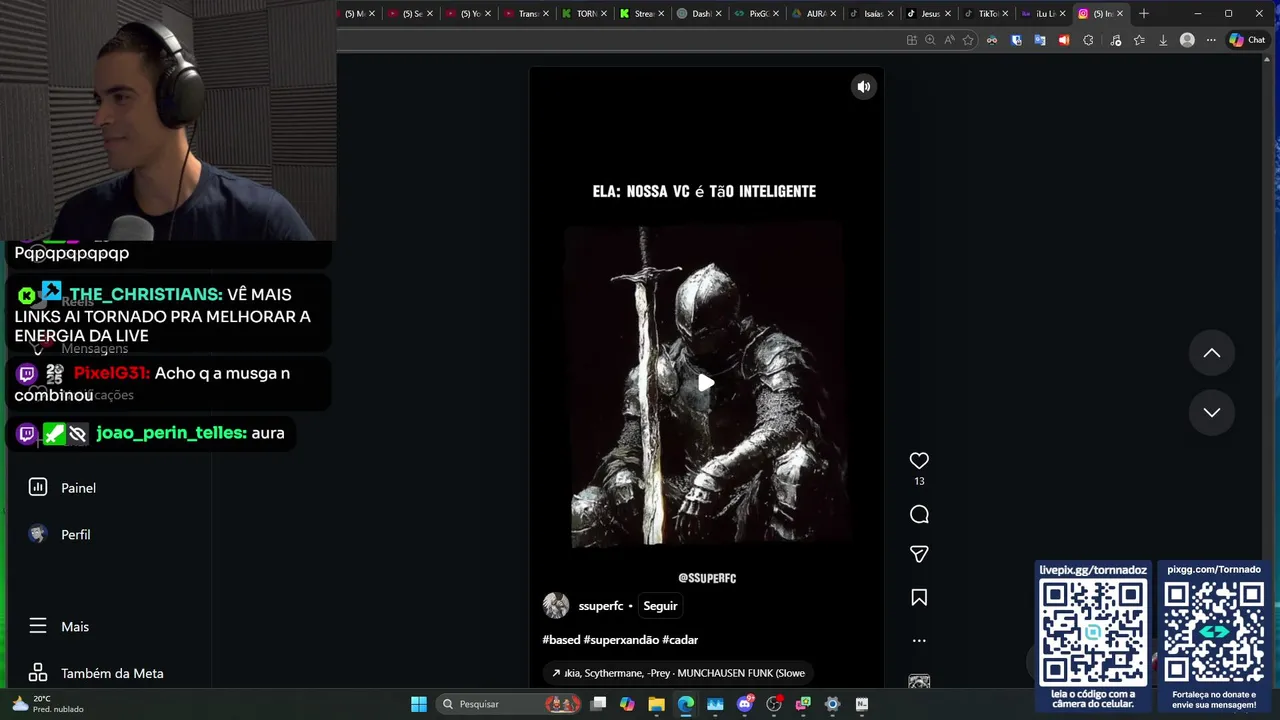Follow ssuperfc with the Seguir button
Image resolution: width=1280 pixels, height=720 pixels.
point(660,606)
